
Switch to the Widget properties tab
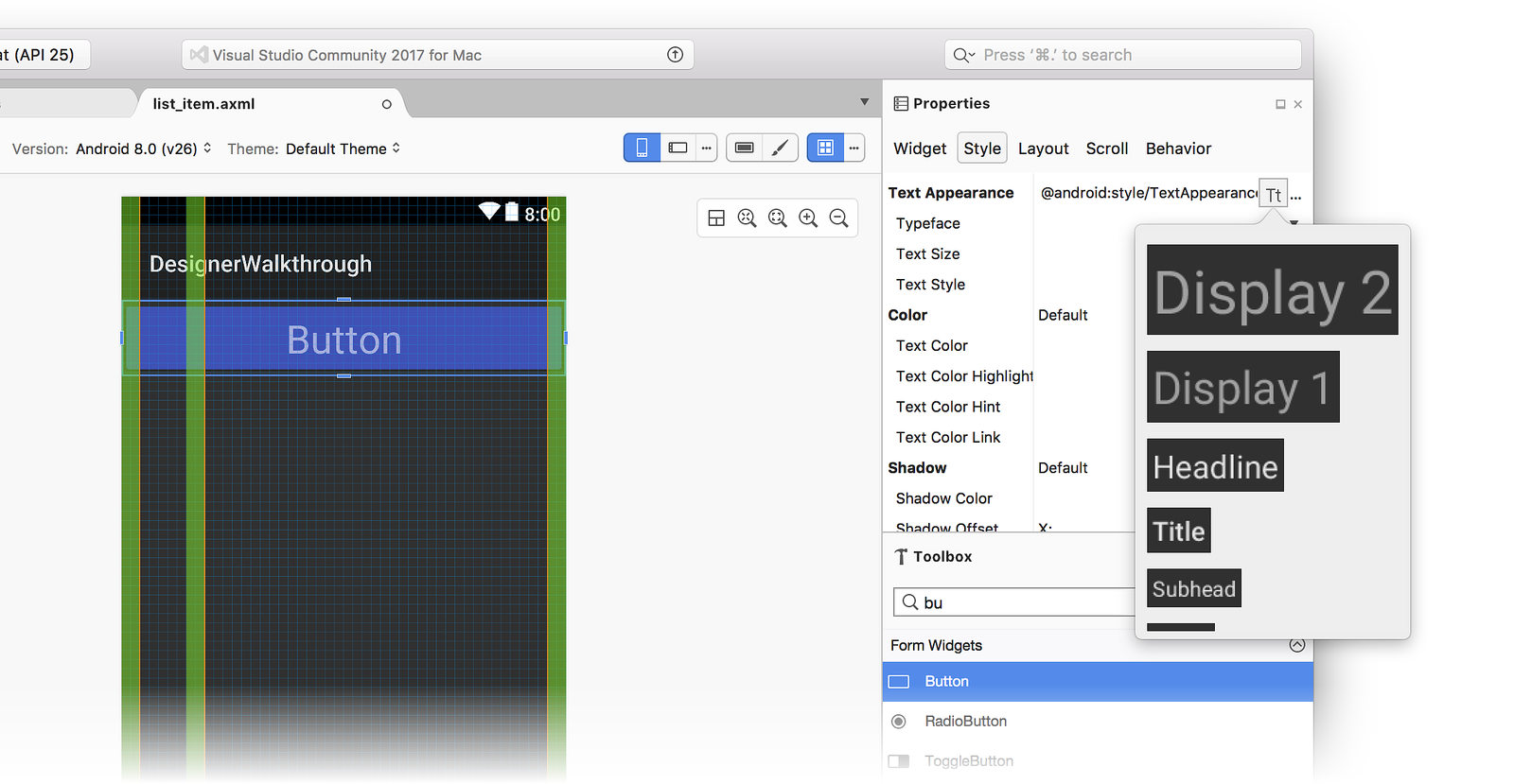click(920, 148)
